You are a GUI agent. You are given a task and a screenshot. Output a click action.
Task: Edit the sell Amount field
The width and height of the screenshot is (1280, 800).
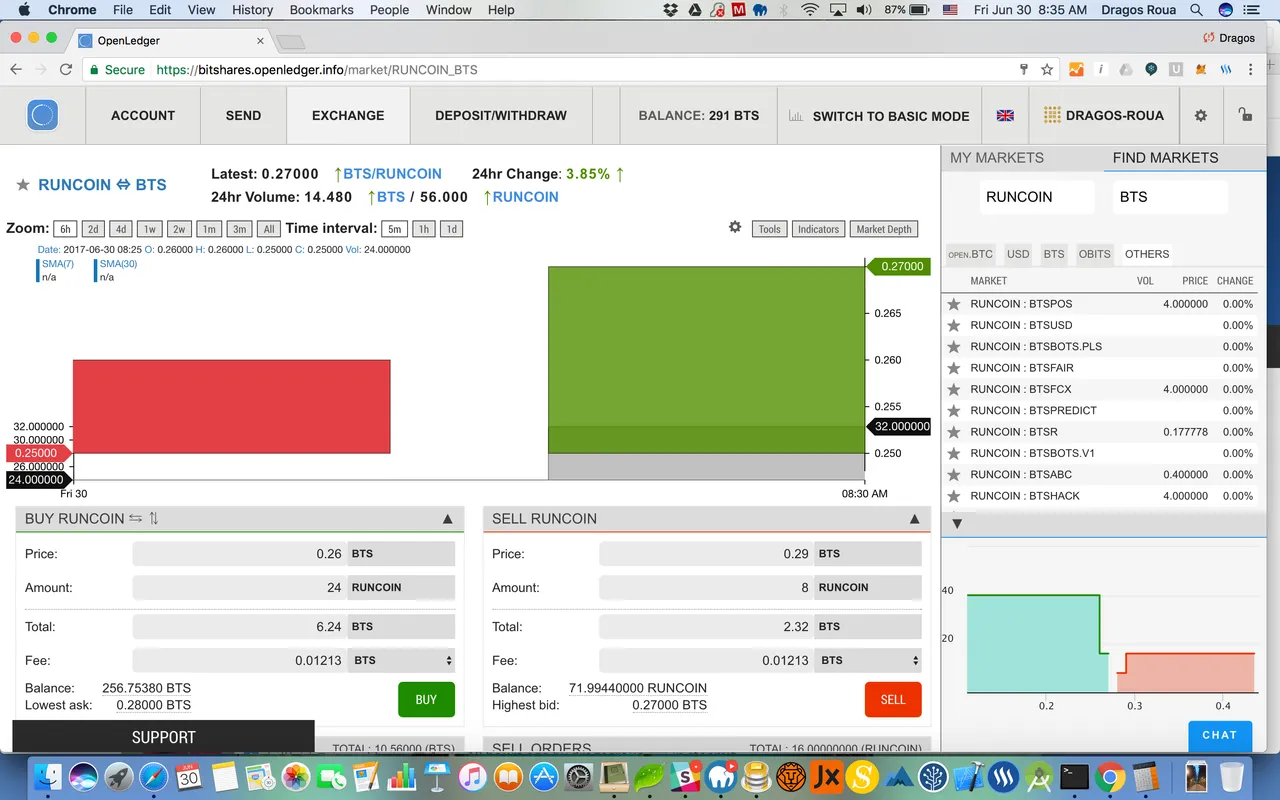pyautogui.click(x=707, y=588)
